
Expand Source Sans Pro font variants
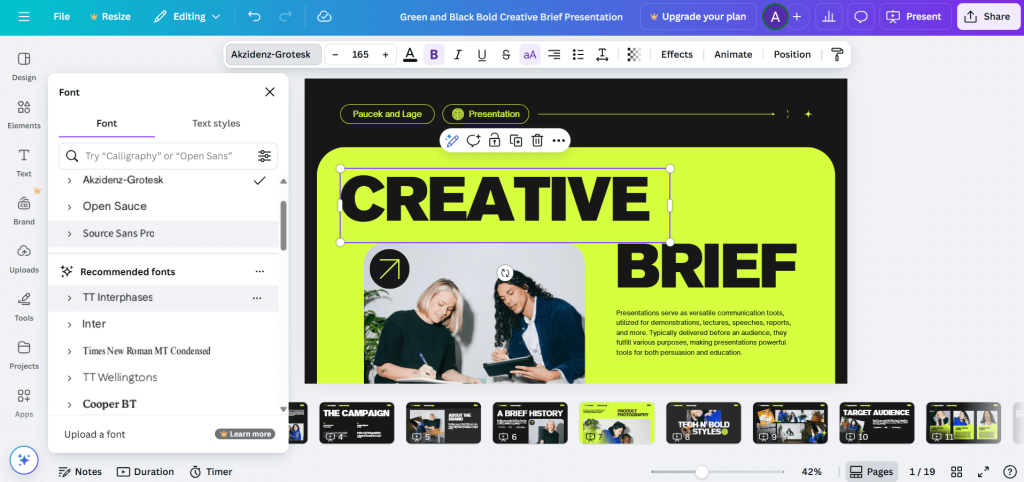click(x=70, y=234)
